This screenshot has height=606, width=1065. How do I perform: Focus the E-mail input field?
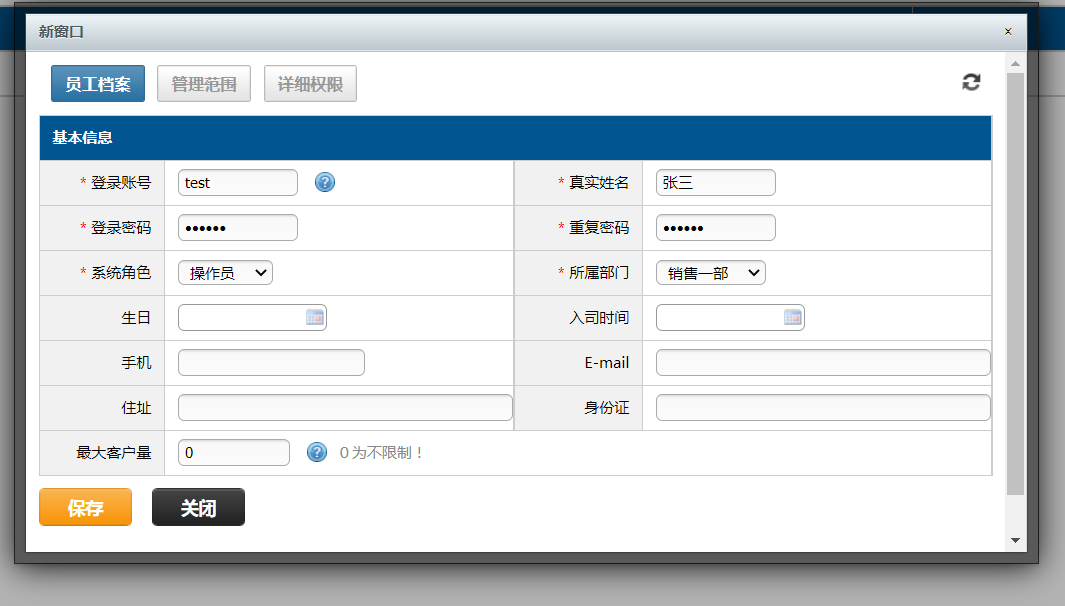click(823, 362)
